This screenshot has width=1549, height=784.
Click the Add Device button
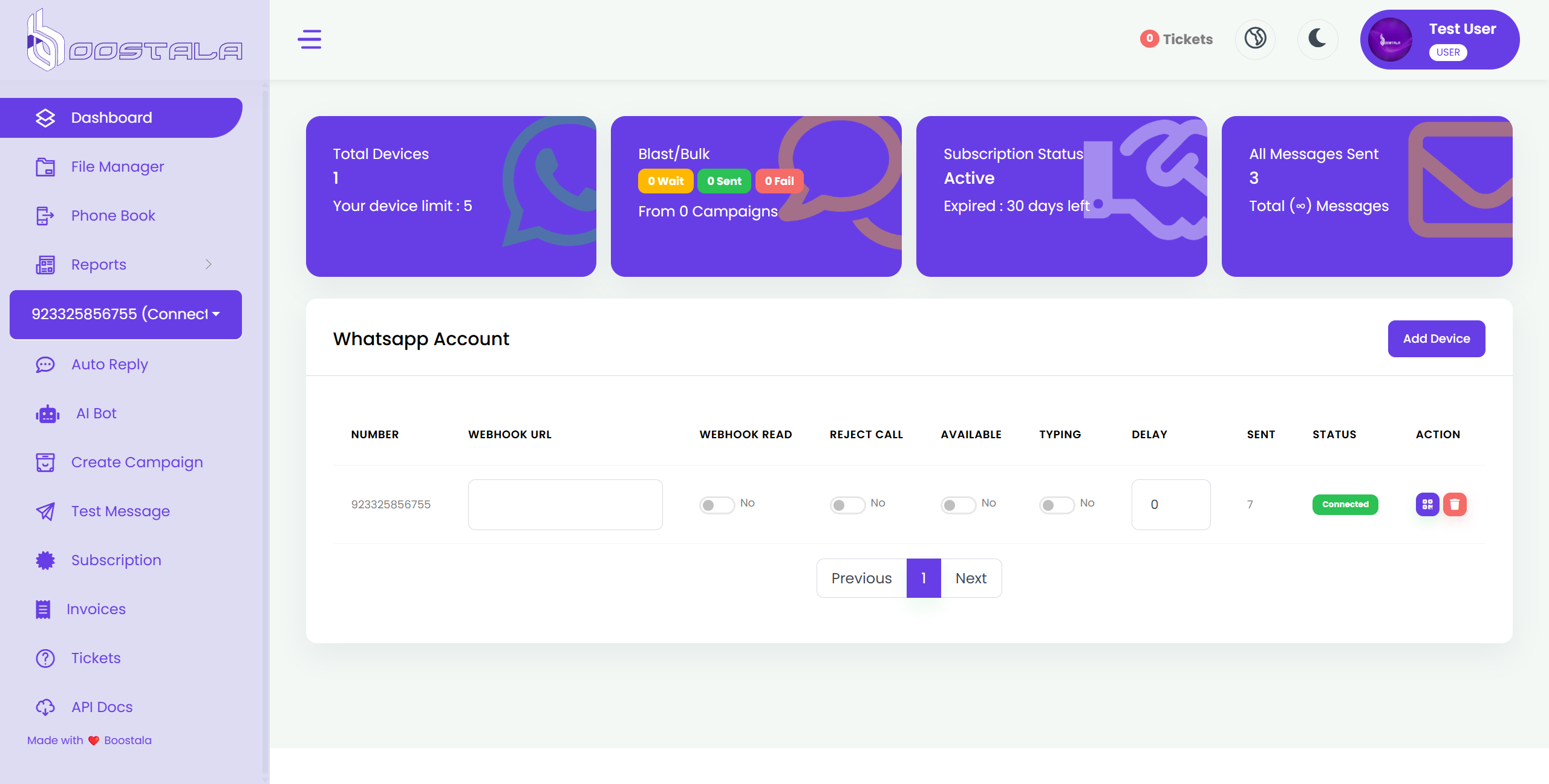click(x=1436, y=339)
